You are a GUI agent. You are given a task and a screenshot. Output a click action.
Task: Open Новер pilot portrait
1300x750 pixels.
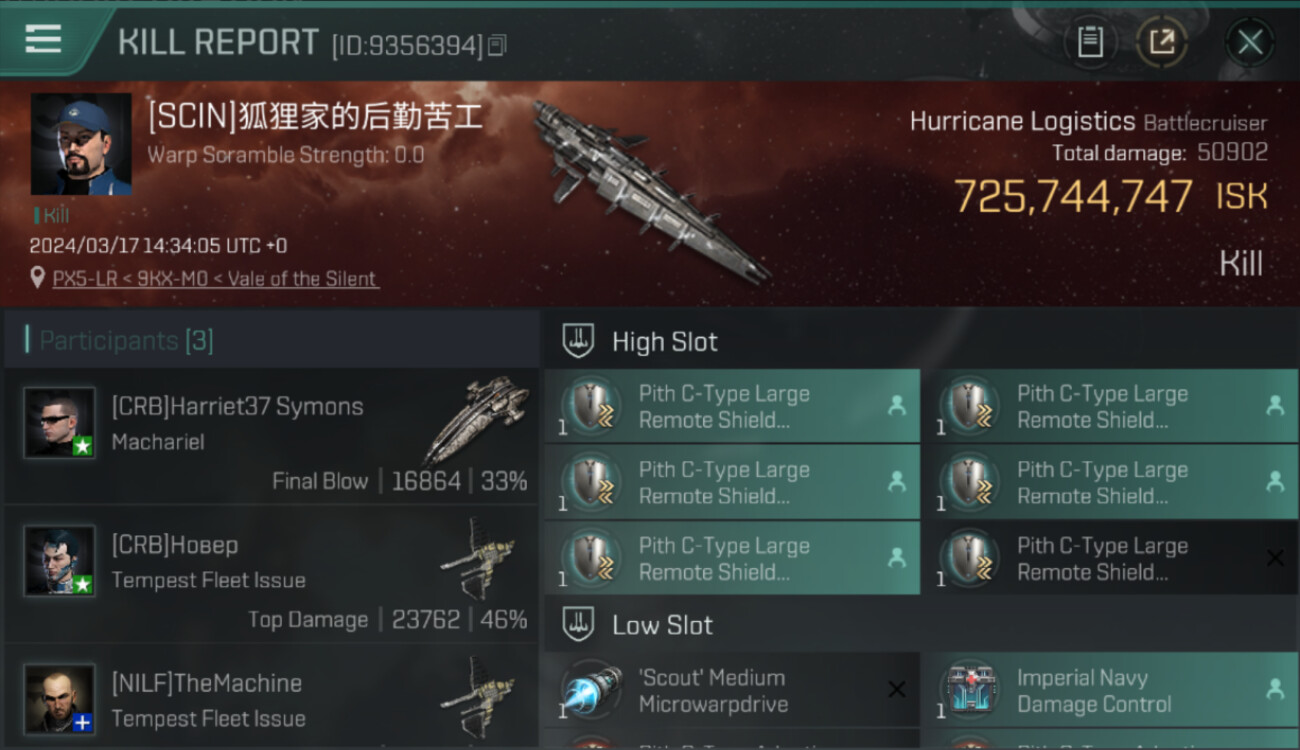60,561
